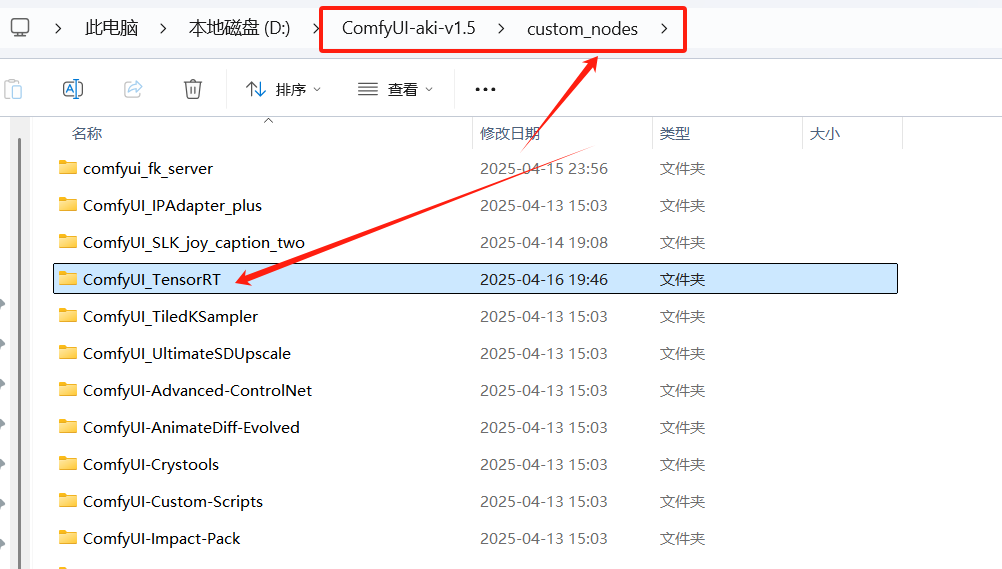Click folder icon of ComfyUI_TensorRT
Image resolution: width=1002 pixels, height=569 pixels.
click(x=68, y=278)
